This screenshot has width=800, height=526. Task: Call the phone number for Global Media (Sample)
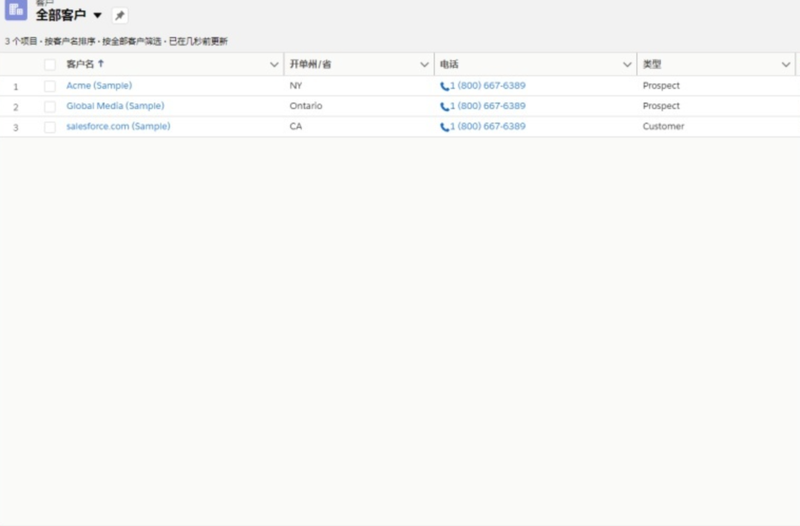pos(488,106)
